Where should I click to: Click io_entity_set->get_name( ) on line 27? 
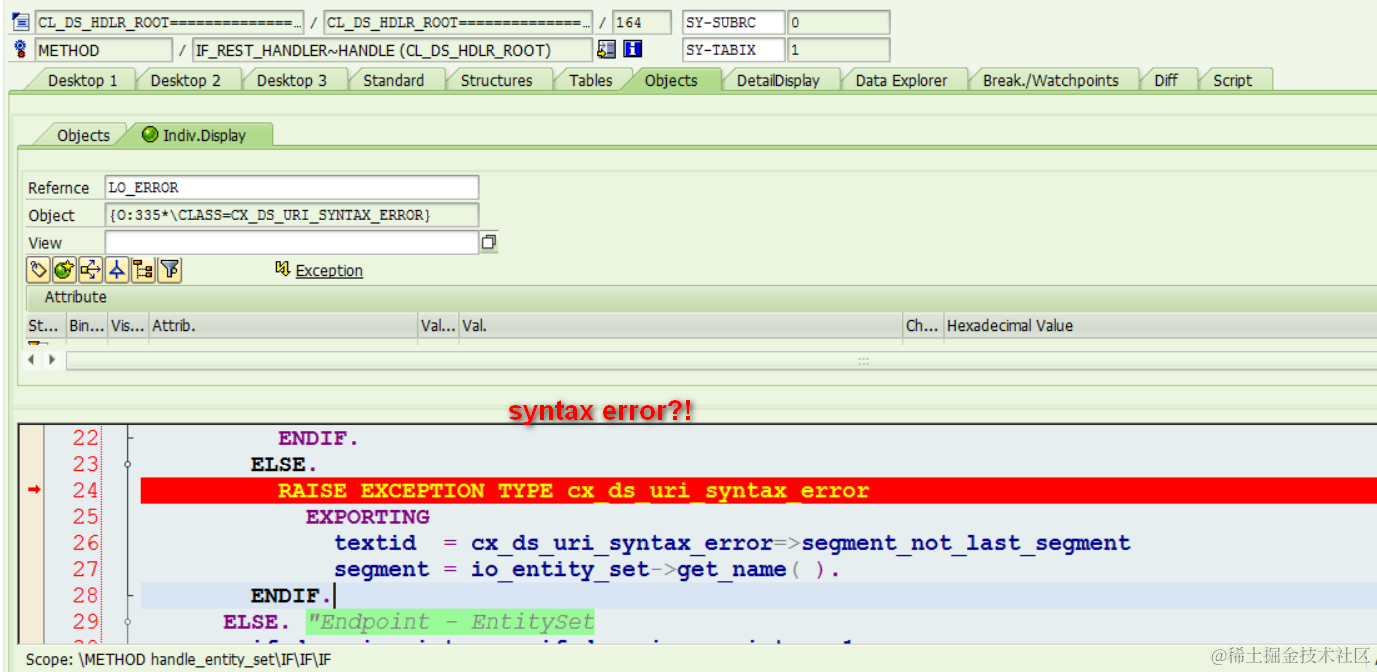(x=655, y=569)
